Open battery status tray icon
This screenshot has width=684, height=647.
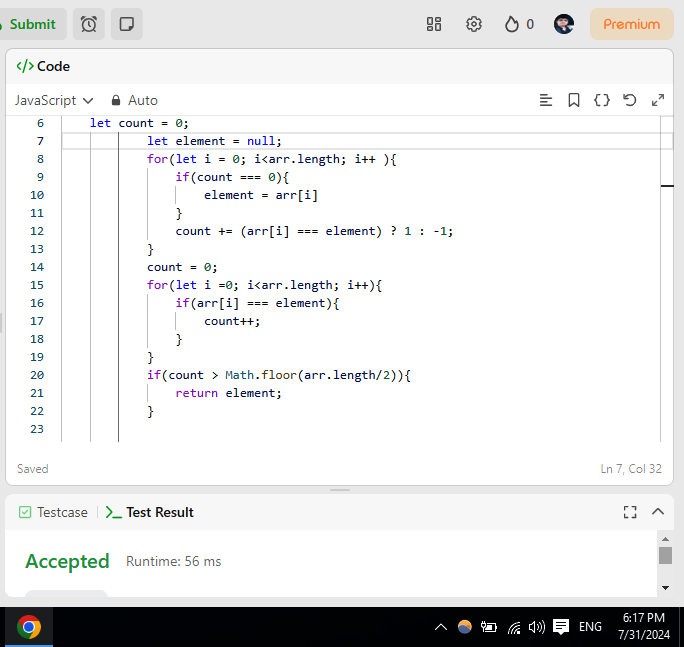(x=489, y=627)
